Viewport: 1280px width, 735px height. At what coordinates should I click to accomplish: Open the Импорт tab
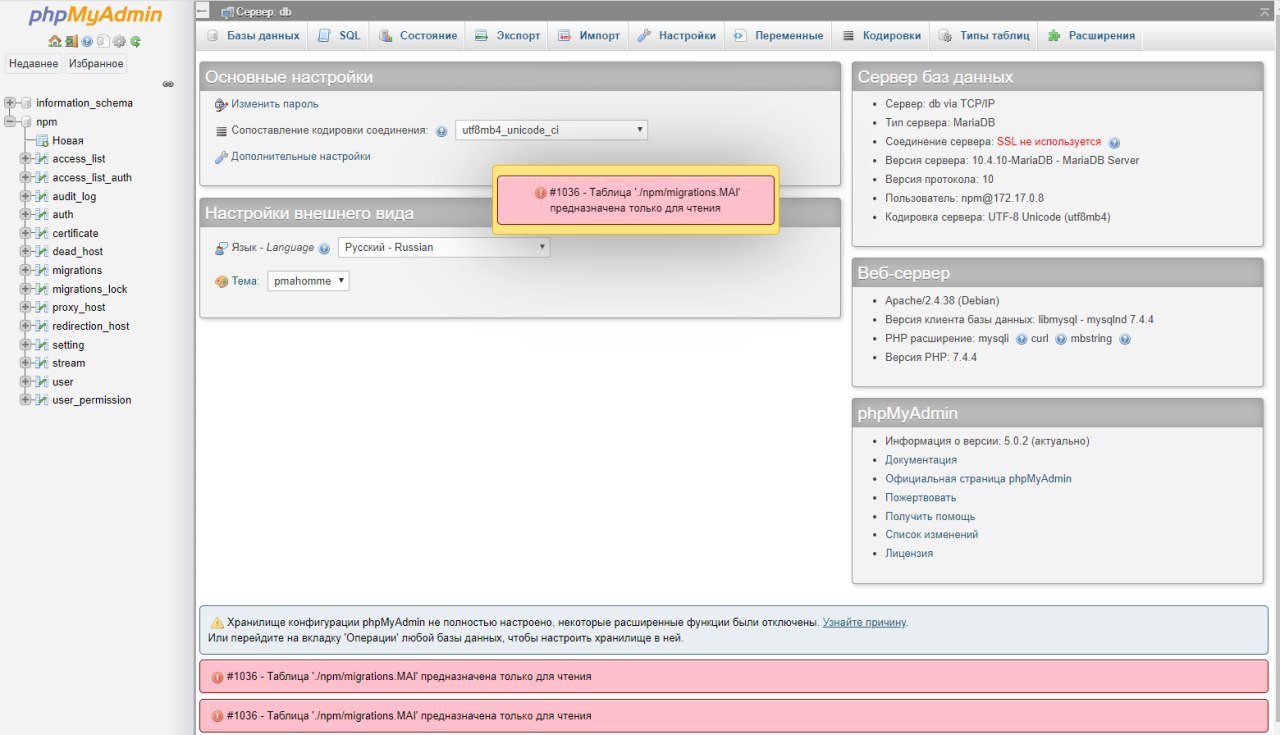point(588,36)
